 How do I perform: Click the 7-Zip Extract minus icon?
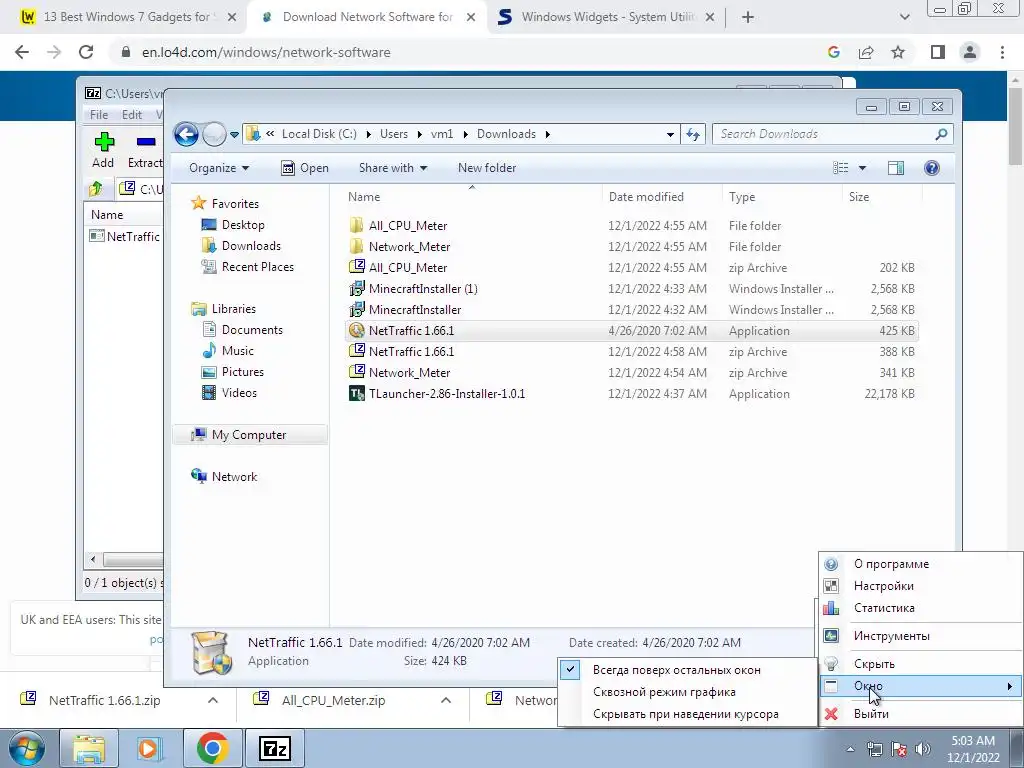click(146, 141)
